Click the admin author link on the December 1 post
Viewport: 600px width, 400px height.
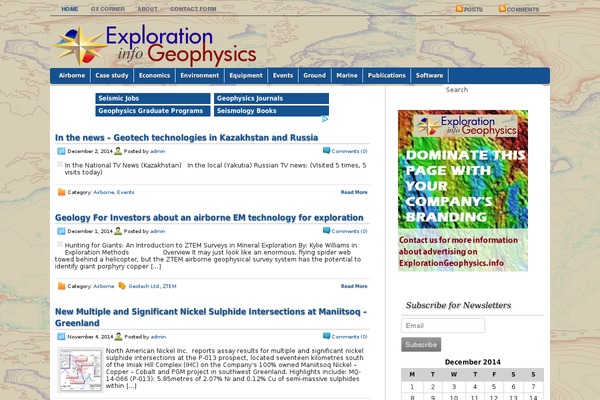158,231
